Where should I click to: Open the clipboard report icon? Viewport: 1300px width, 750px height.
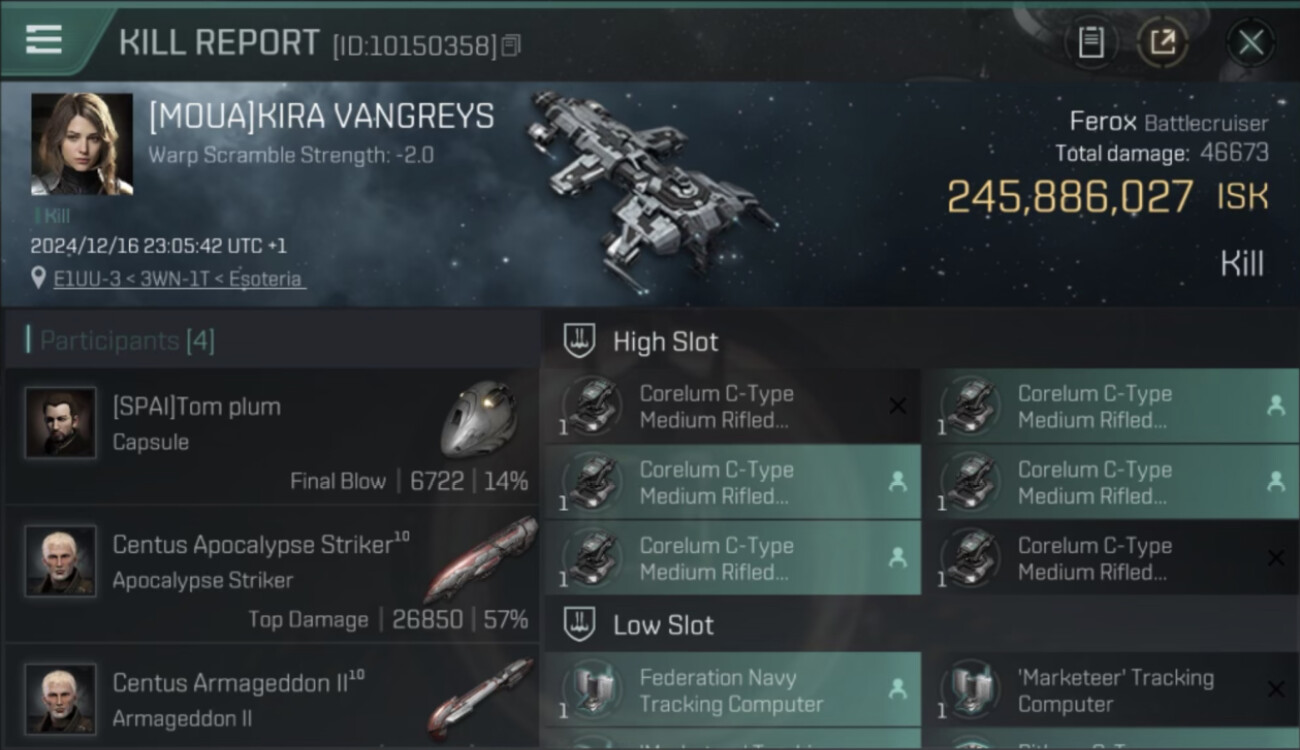pos(1091,42)
